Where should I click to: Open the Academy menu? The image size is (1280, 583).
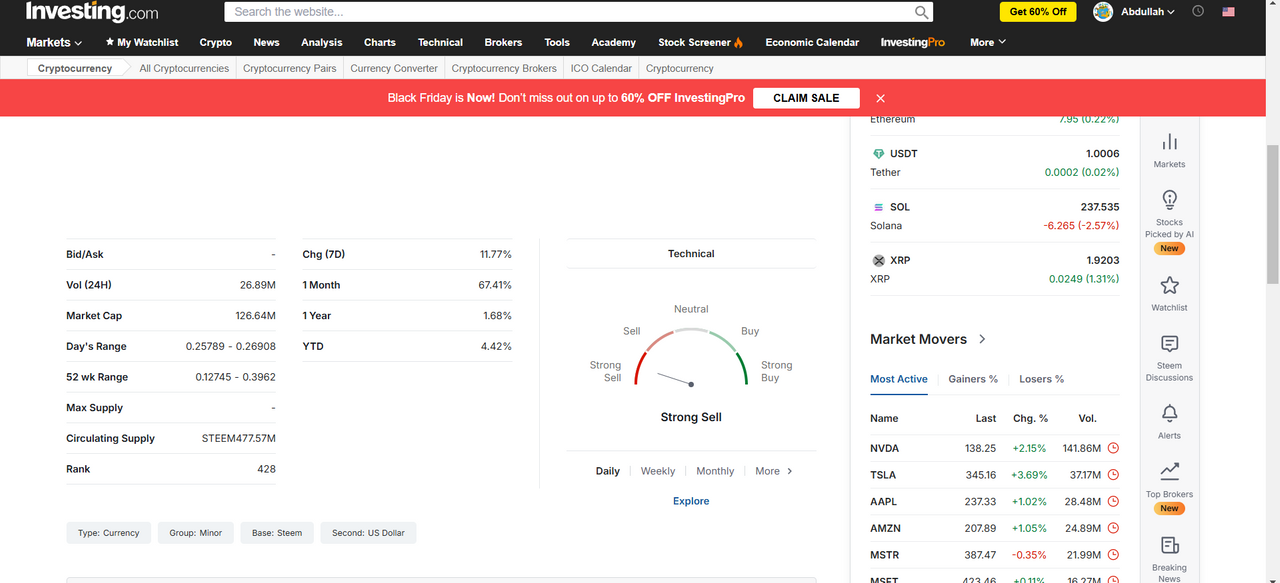click(x=613, y=42)
